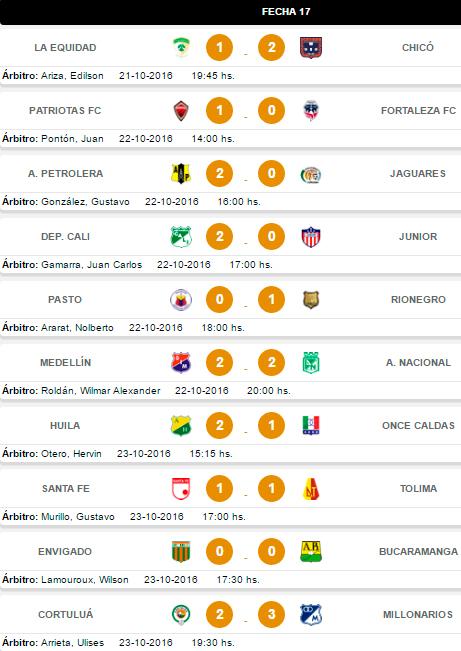The height and width of the screenshot is (651, 461).
Task: Open the Medellín team crest
Action: pos(181,362)
